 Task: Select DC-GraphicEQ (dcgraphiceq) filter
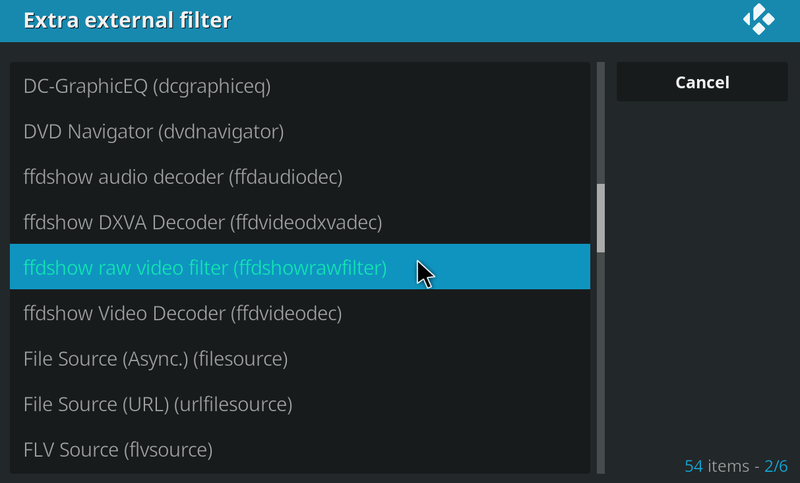tap(147, 86)
